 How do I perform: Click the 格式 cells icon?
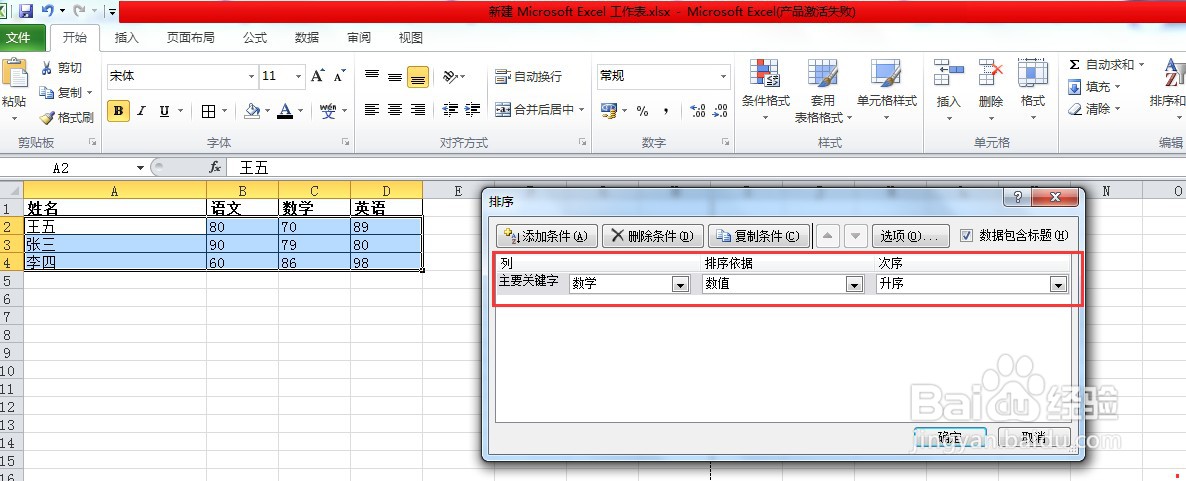[1032, 73]
